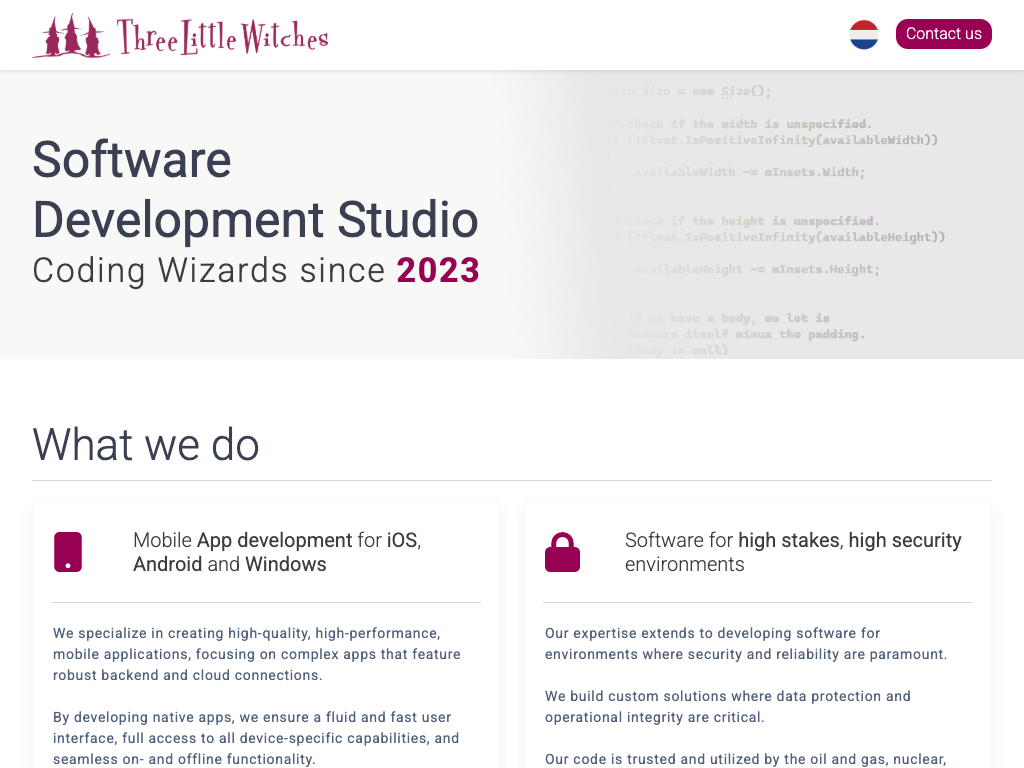Click the paragraph starting 'Our expertise extends'

[x=745, y=644]
